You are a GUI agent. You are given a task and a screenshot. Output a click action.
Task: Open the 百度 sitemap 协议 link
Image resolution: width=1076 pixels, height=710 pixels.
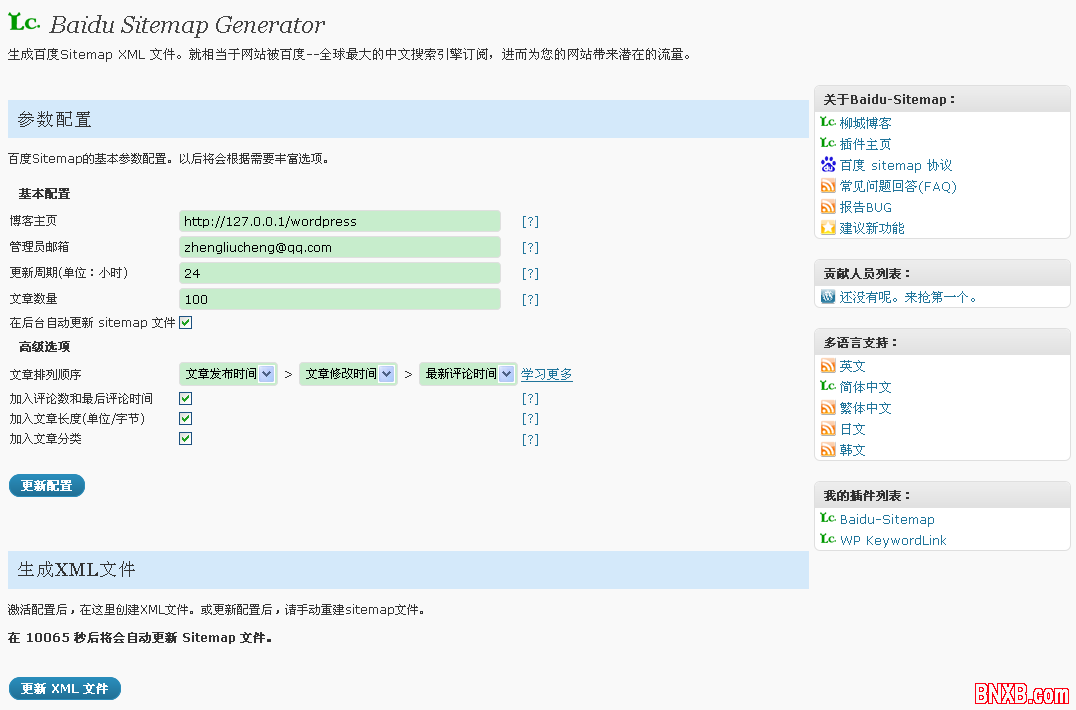(896, 165)
